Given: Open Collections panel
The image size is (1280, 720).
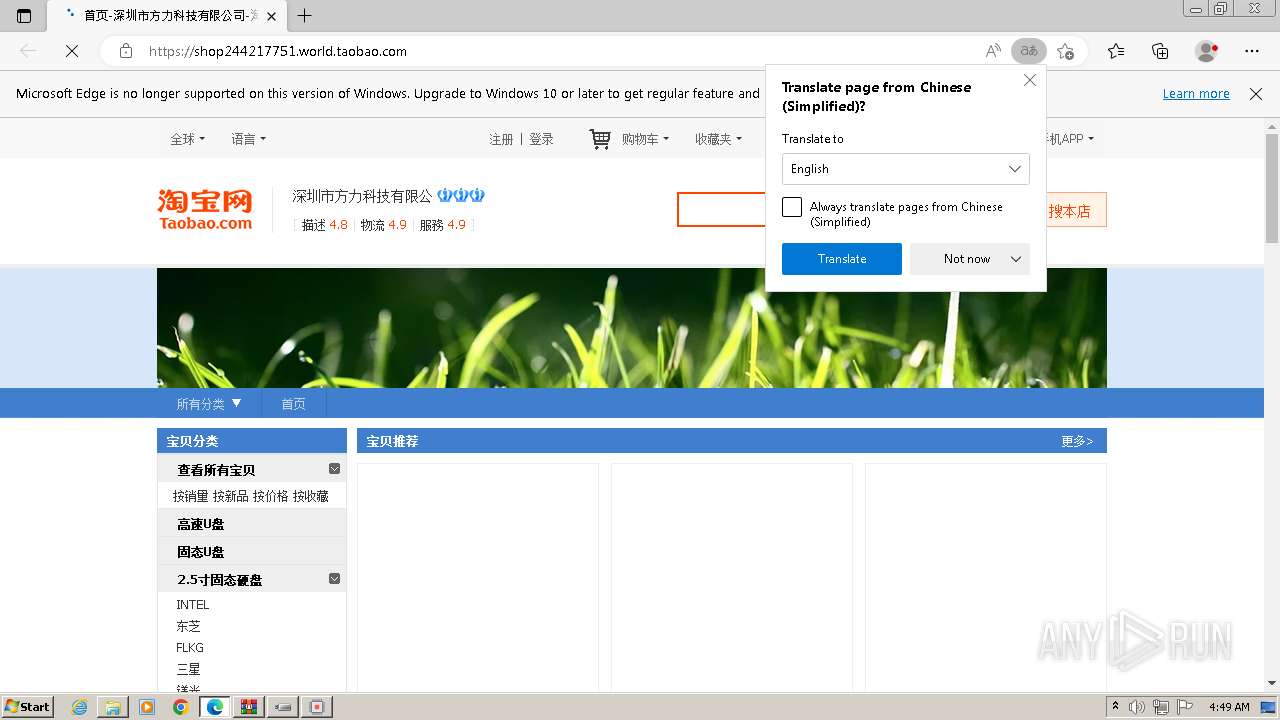Looking at the screenshot, I should click(1160, 51).
